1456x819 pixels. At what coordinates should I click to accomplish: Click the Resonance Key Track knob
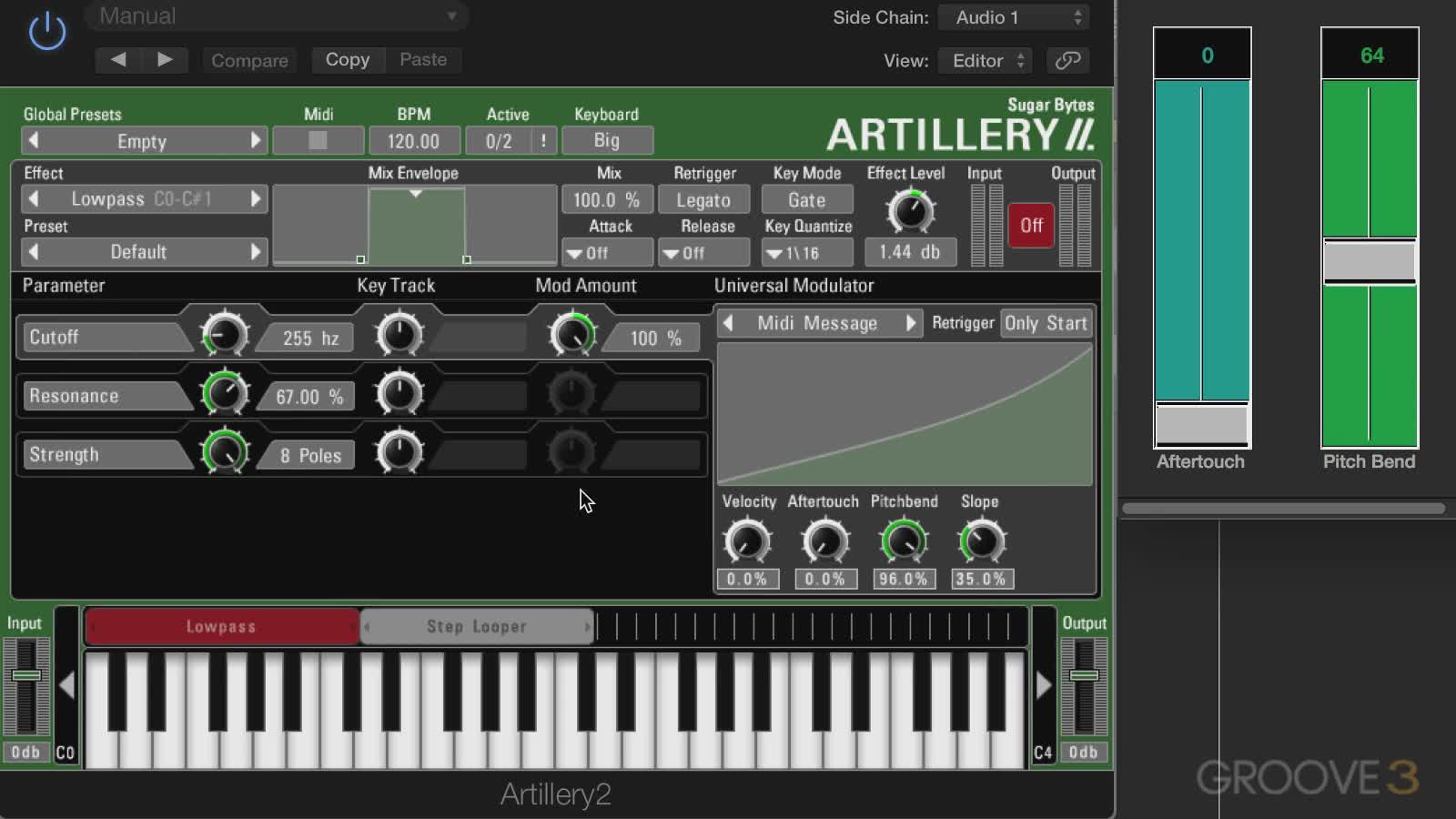(399, 393)
